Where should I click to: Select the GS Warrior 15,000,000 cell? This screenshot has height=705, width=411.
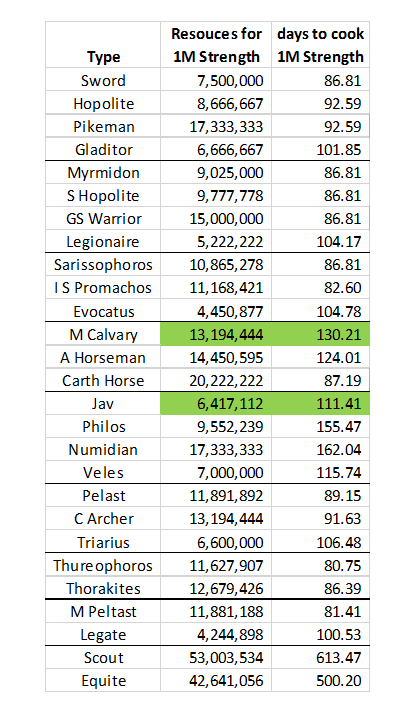click(216, 219)
